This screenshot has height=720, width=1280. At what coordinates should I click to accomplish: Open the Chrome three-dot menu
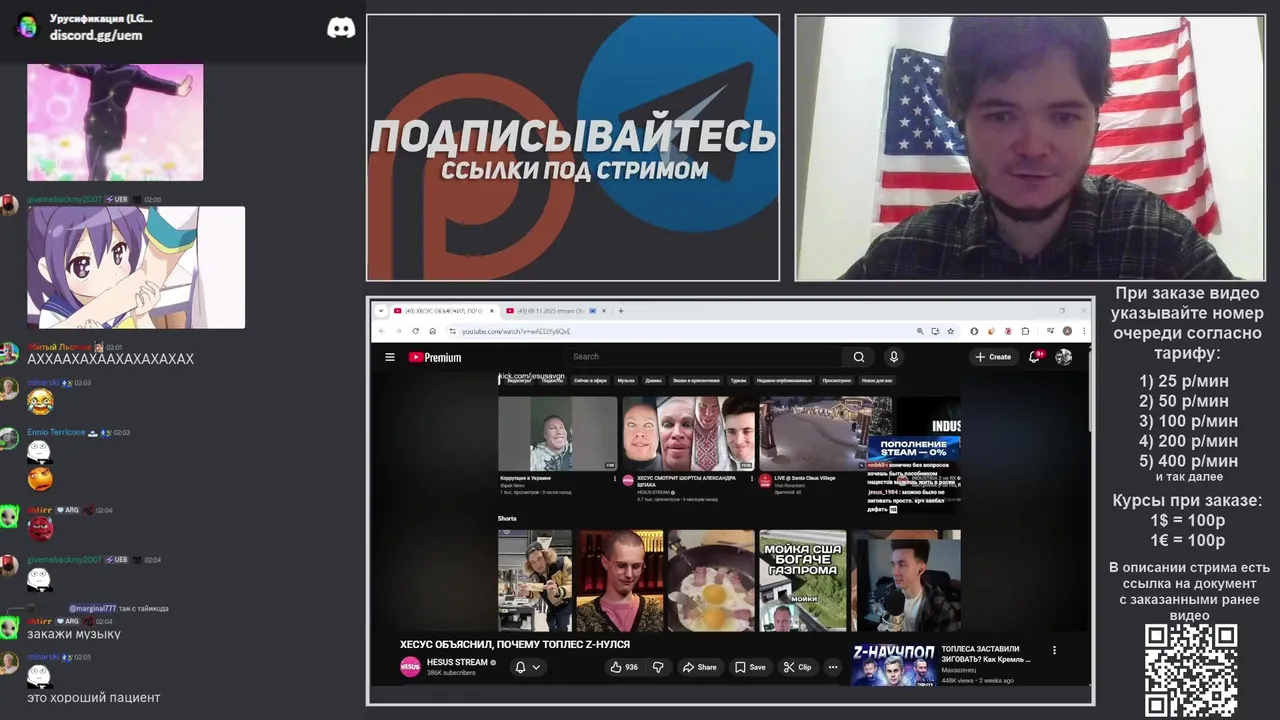click(x=1083, y=331)
